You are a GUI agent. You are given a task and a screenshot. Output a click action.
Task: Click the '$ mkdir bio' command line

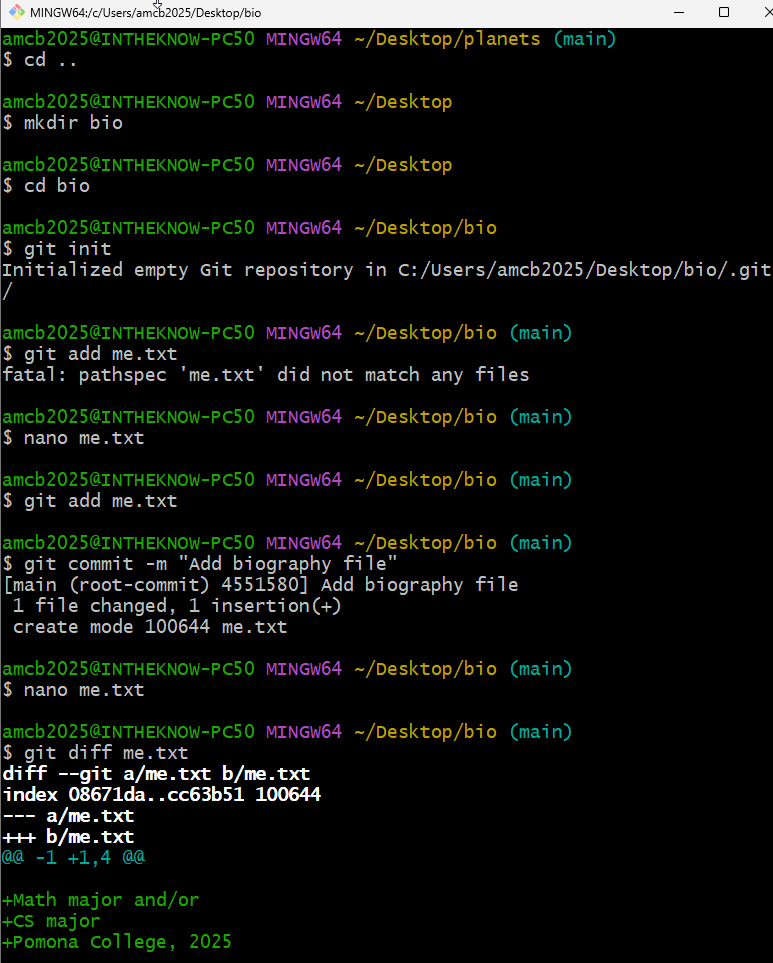click(63, 123)
